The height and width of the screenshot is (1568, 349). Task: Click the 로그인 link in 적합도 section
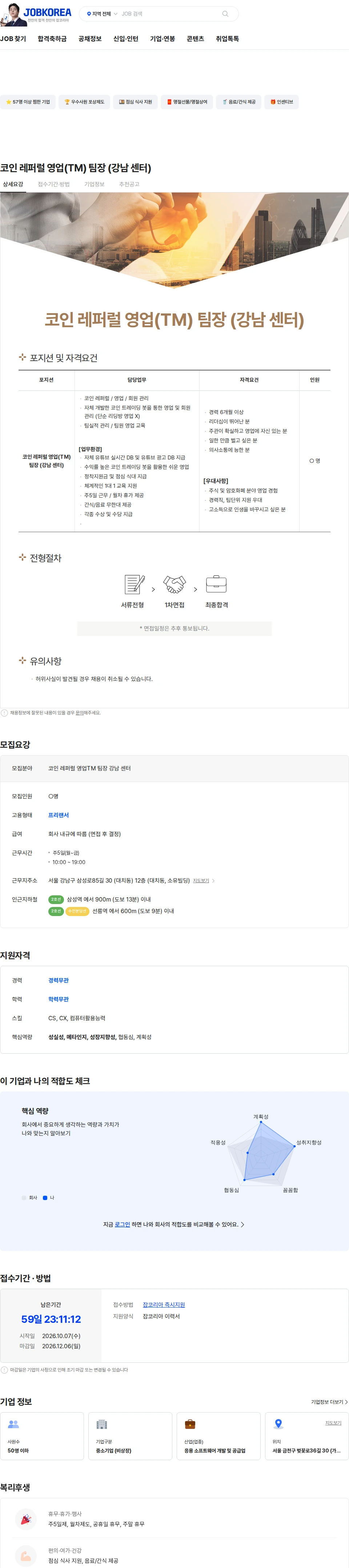[123, 1225]
